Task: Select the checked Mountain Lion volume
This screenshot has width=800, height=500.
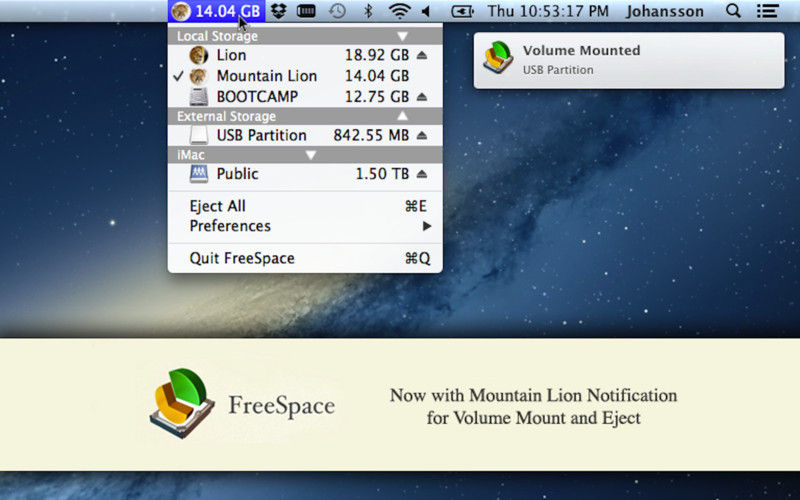Action: click(305, 76)
